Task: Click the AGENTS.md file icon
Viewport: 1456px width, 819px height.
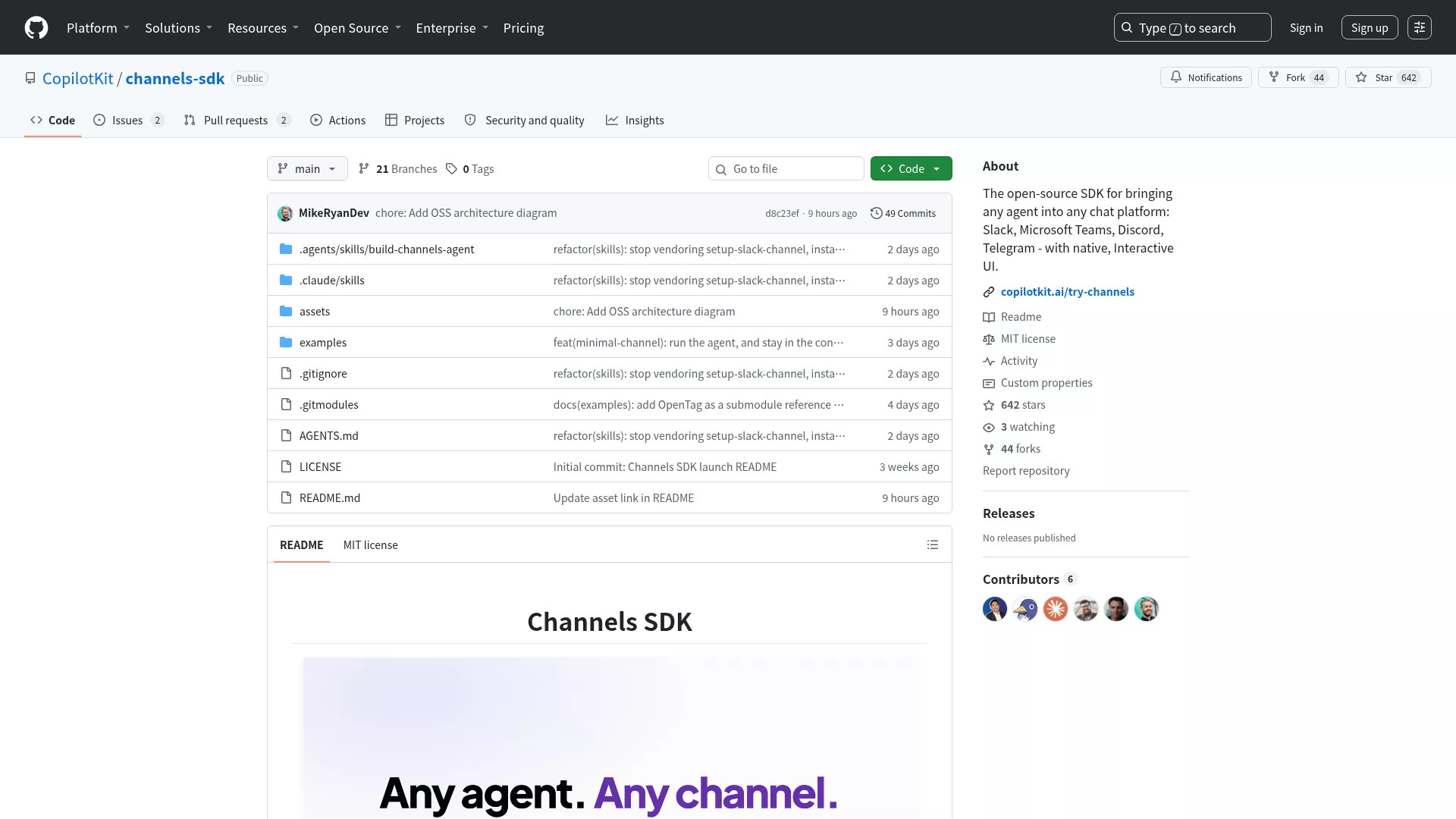Action: pos(286,436)
